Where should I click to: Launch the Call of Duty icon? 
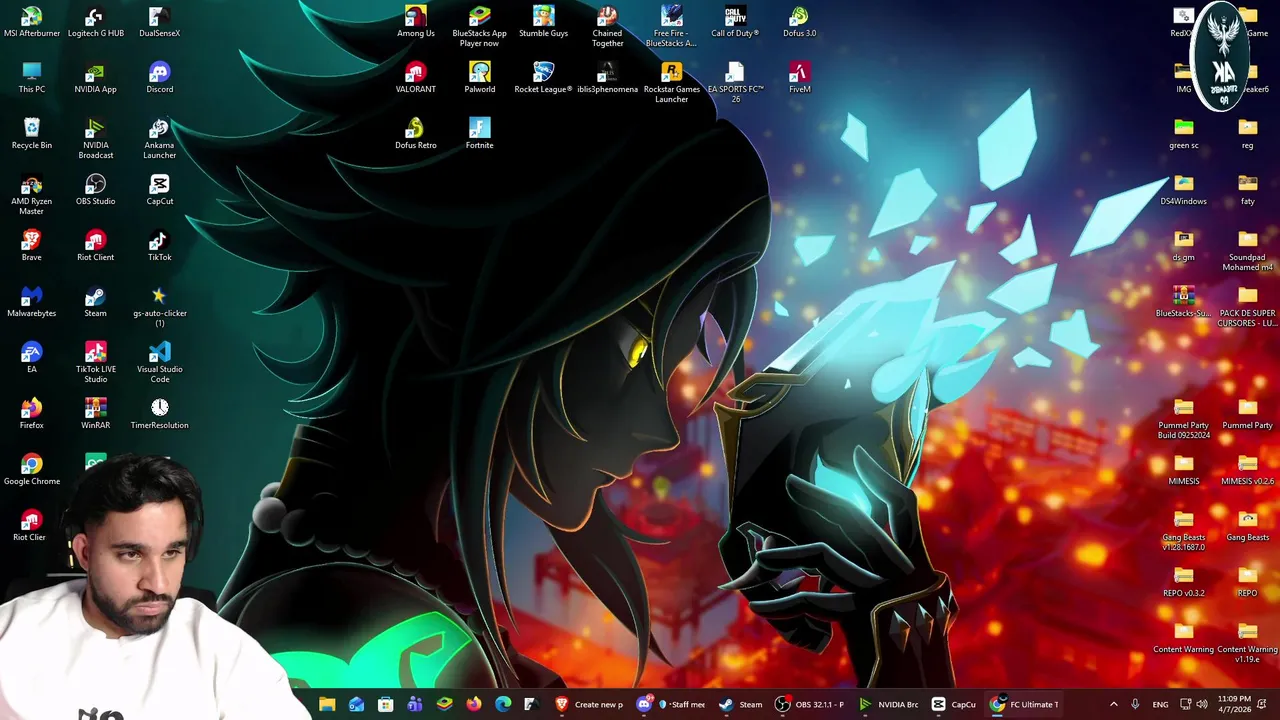pos(736,22)
